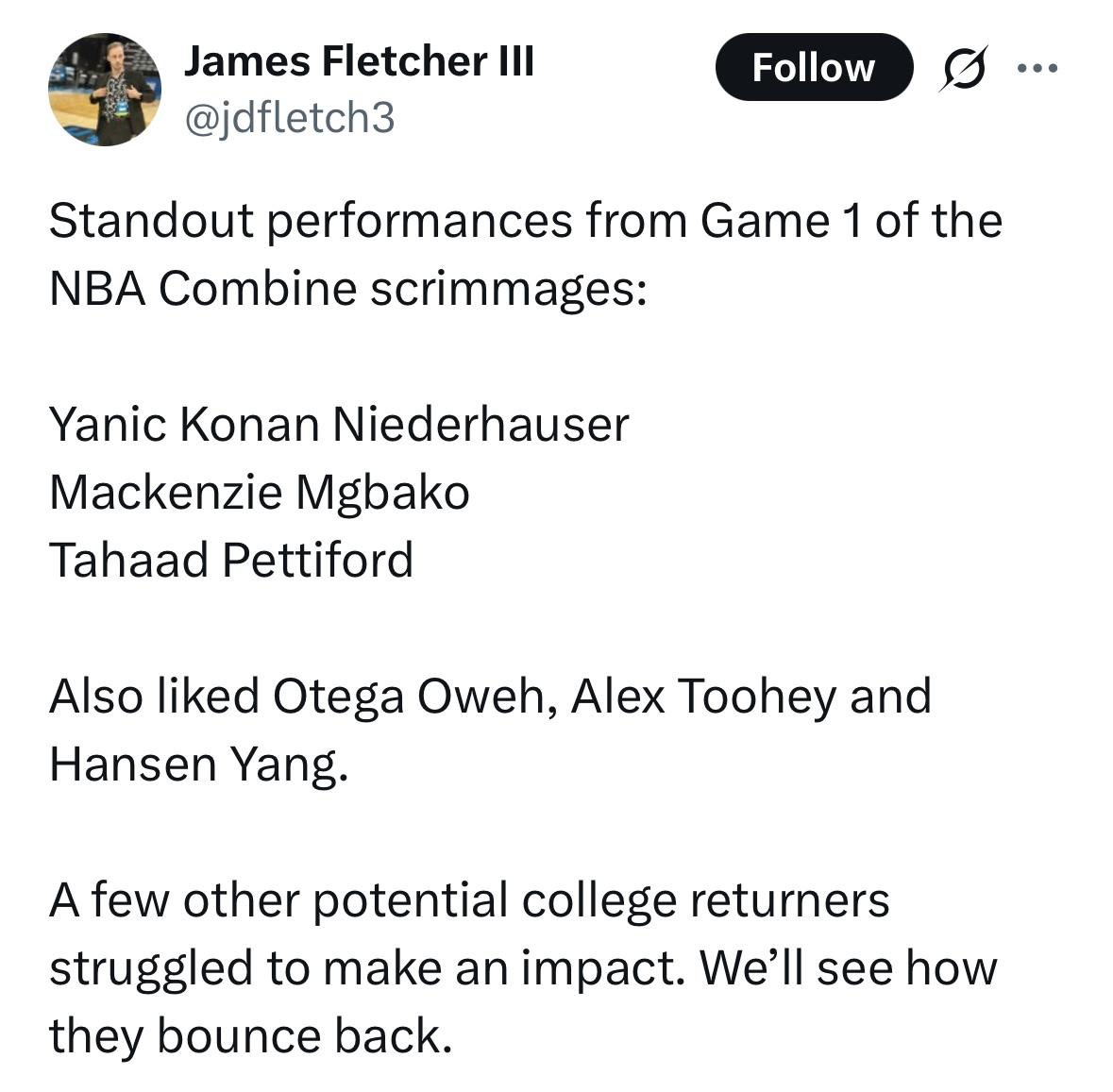
Task: Open James Fletcher III's profile picture
Action: click(x=105, y=90)
